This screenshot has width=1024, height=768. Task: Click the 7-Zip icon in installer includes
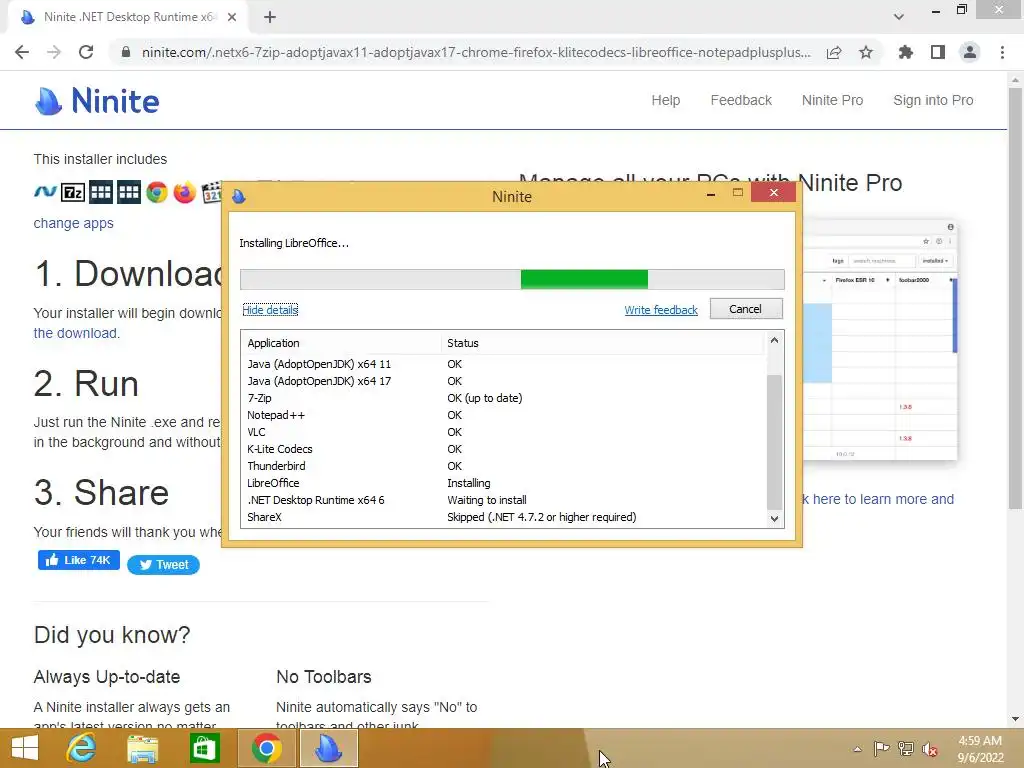click(73, 193)
